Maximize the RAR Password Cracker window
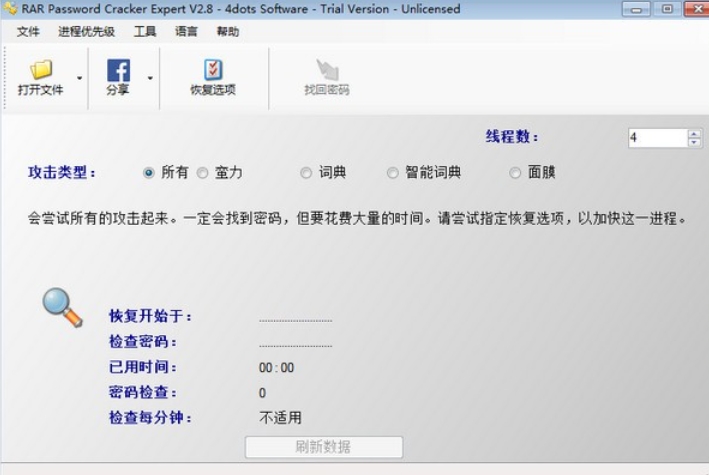 click(667, 9)
